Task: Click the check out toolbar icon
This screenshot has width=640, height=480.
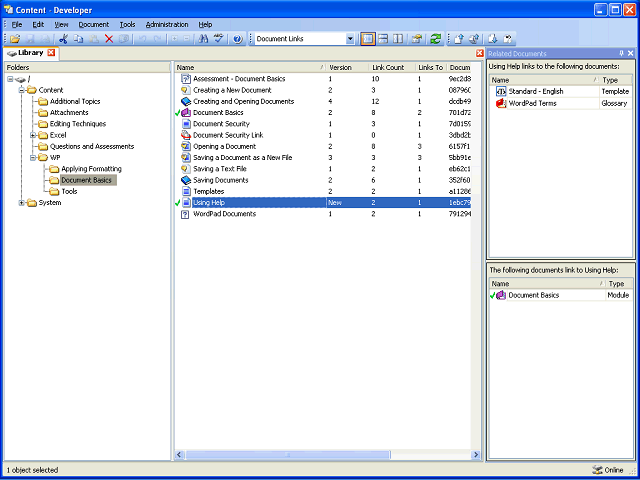Action: tap(474, 39)
